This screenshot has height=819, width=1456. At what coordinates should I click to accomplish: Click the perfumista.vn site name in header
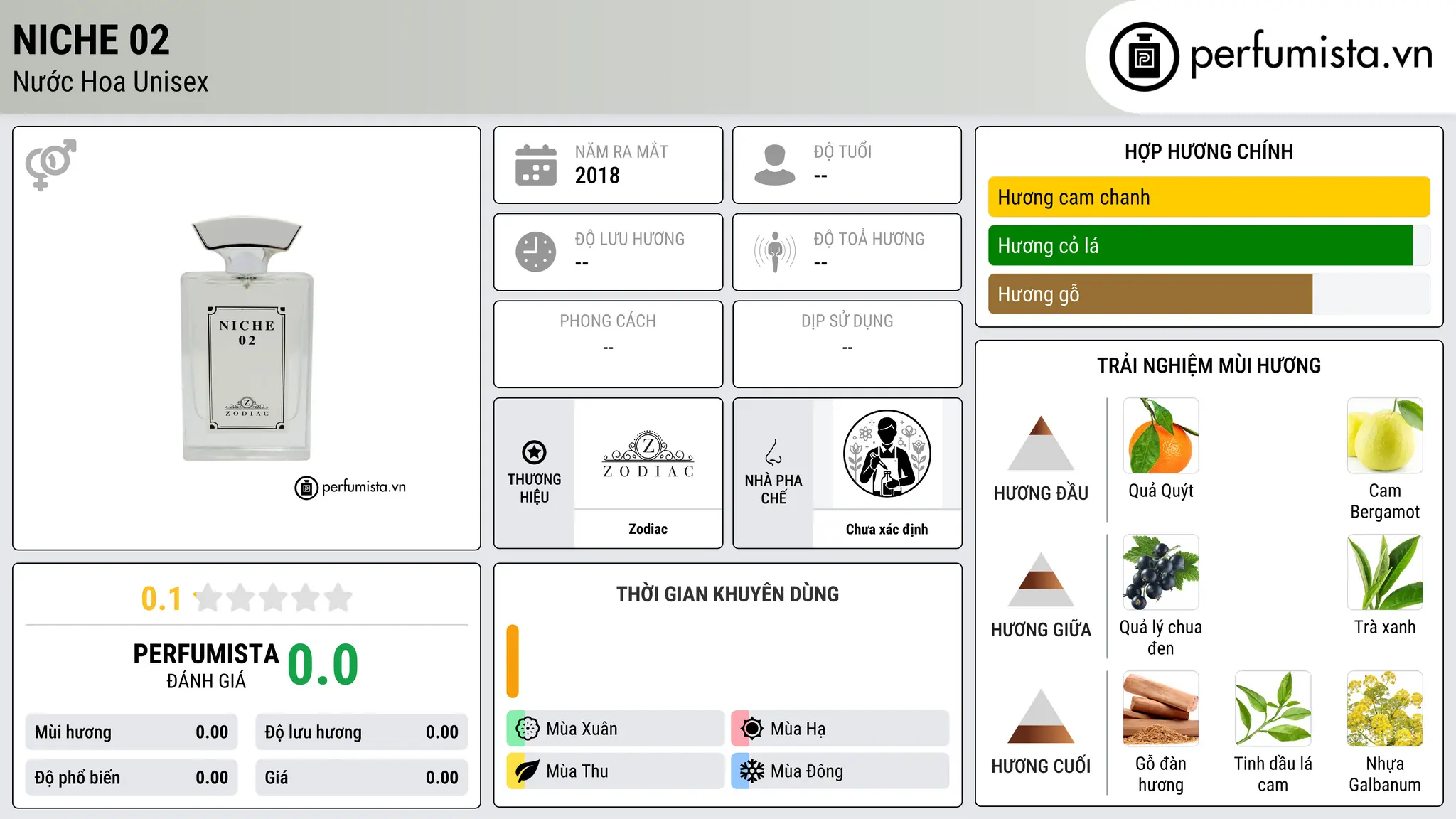(x=1312, y=54)
